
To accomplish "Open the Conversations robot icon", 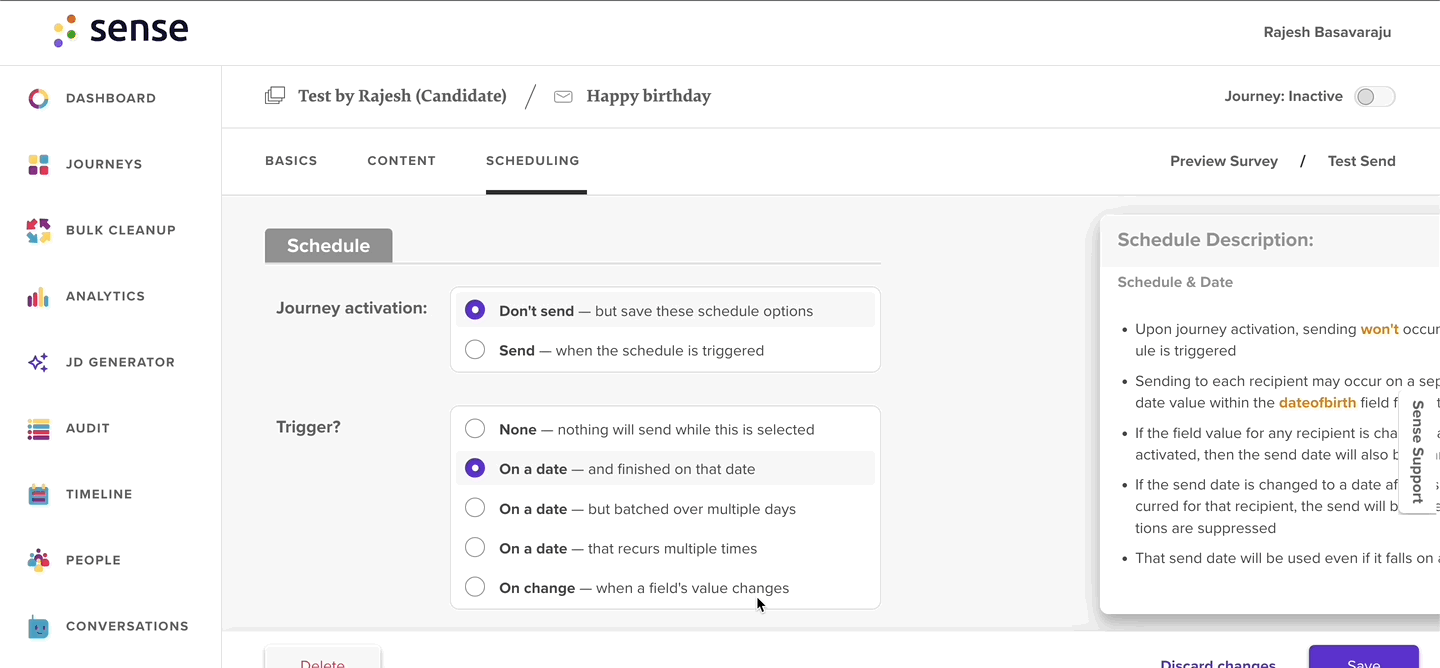I will point(38,626).
